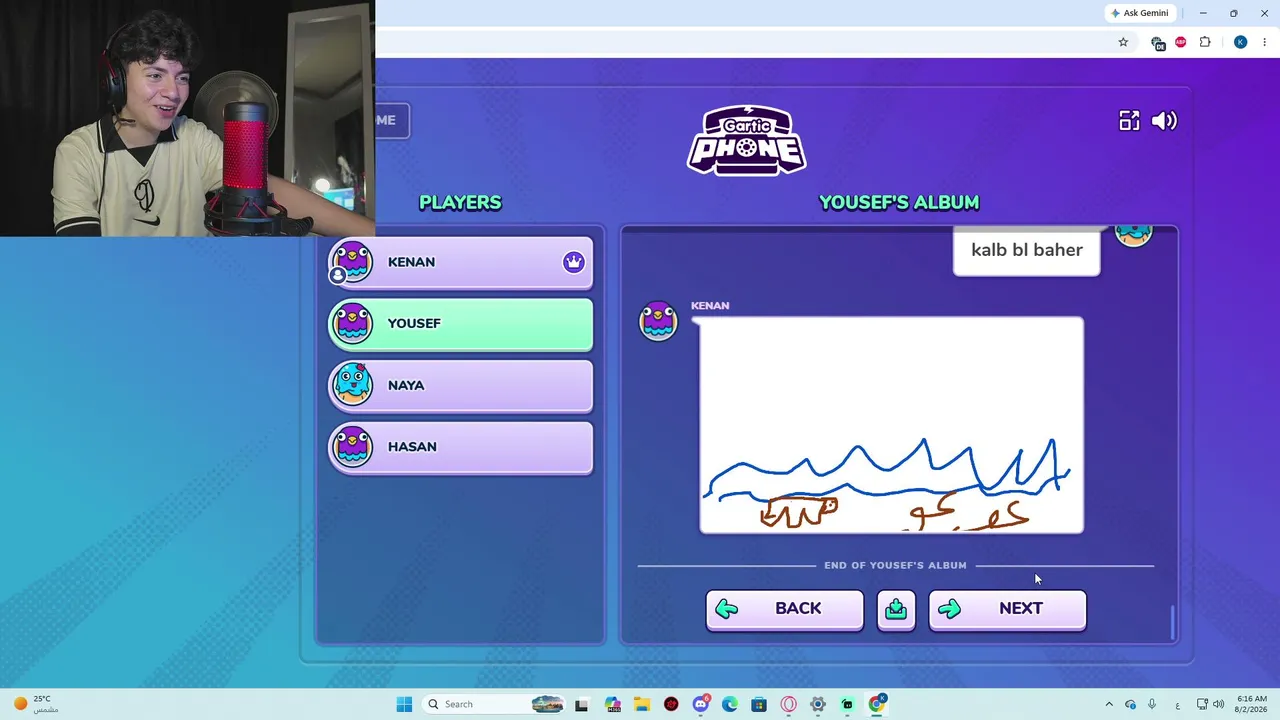Viewport: 1280px width, 720px height.
Task: Click the microphone tray icon
Action: (x=1152, y=704)
